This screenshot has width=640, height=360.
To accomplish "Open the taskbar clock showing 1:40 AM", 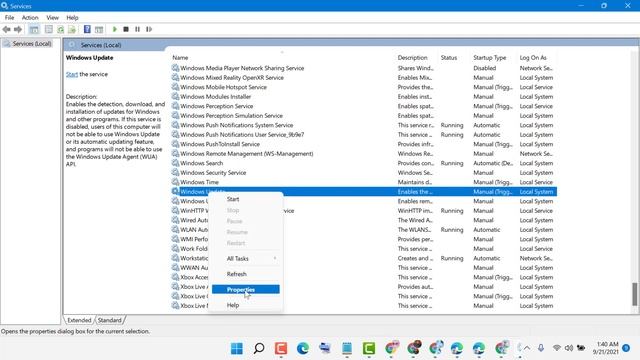I will pyautogui.click(x=606, y=348).
